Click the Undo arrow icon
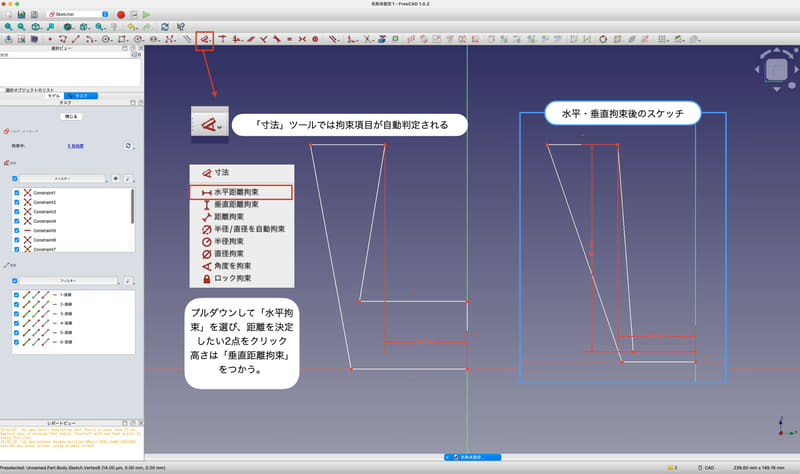This screenshot has height=474, width=800. tap(132, 27)
